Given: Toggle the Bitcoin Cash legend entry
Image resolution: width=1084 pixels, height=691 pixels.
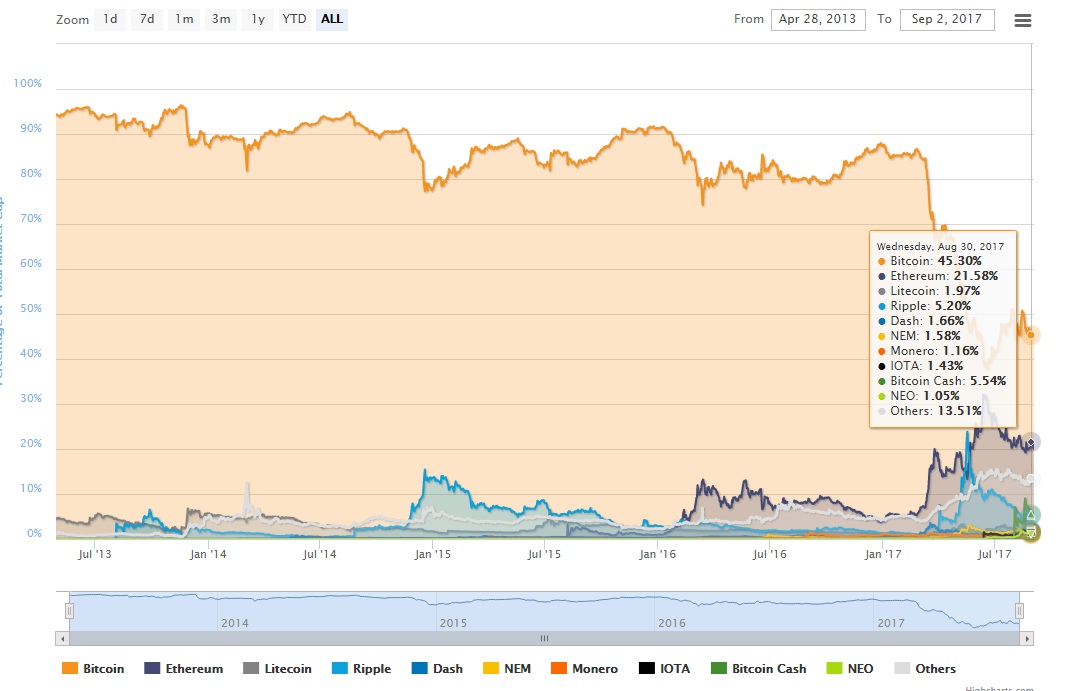Looking at the screenshot, I should (x=758, y=669).
